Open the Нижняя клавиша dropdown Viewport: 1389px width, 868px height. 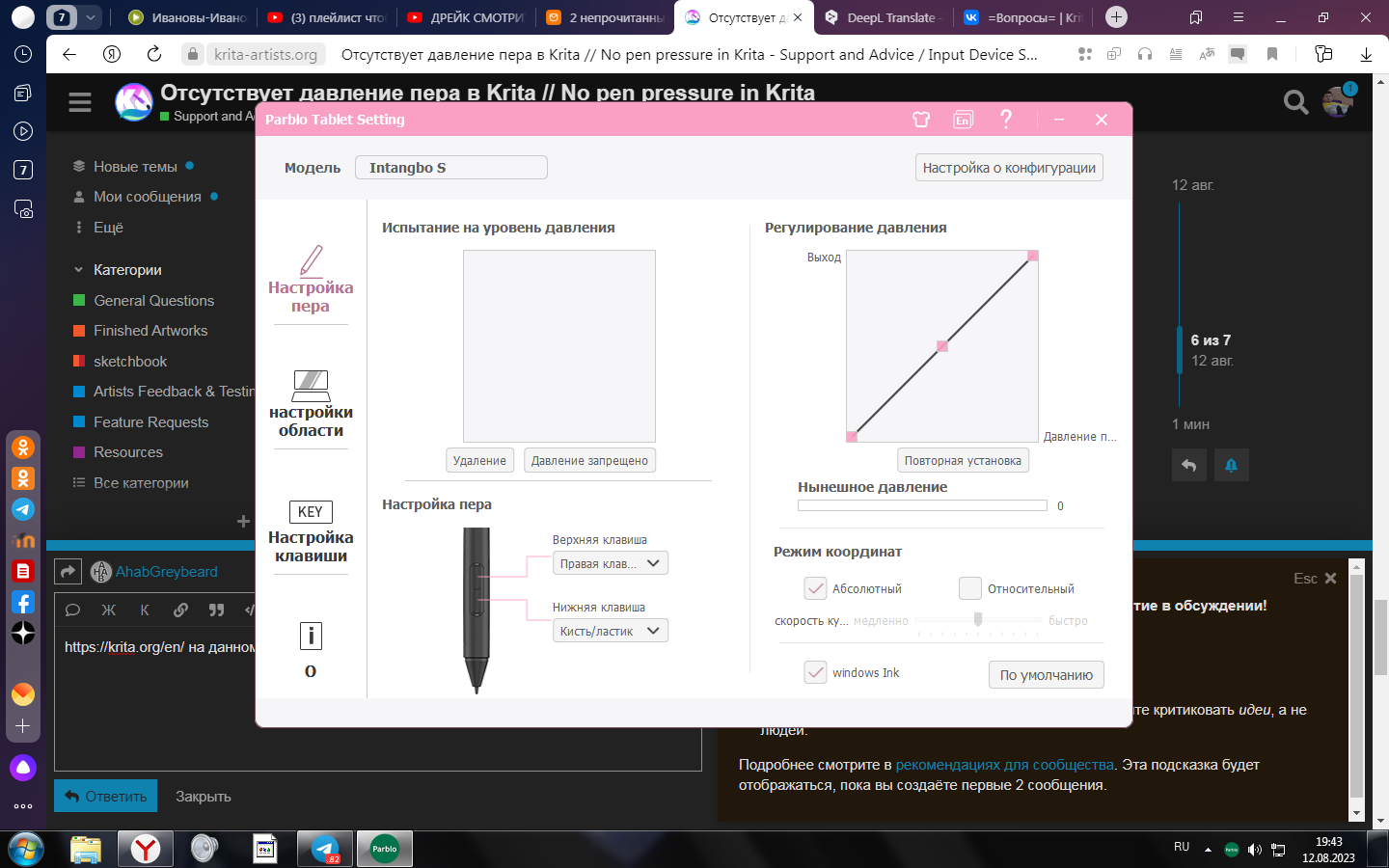[x=610, y=631]
